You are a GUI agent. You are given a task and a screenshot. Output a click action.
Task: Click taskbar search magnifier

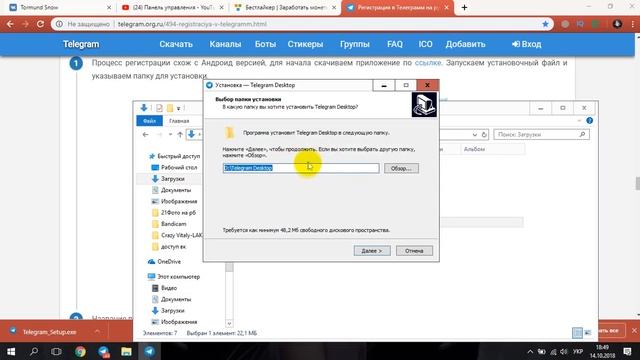click(x=34, y=351)
